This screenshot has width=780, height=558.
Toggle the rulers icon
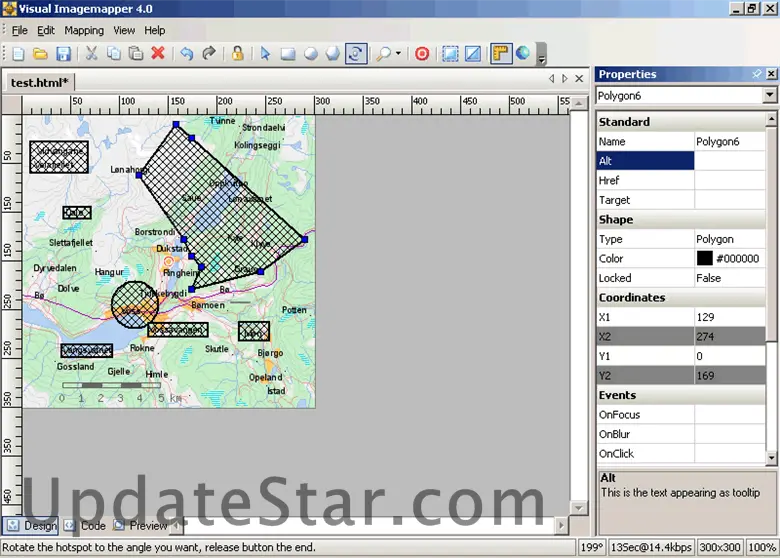tap(501, 54)
